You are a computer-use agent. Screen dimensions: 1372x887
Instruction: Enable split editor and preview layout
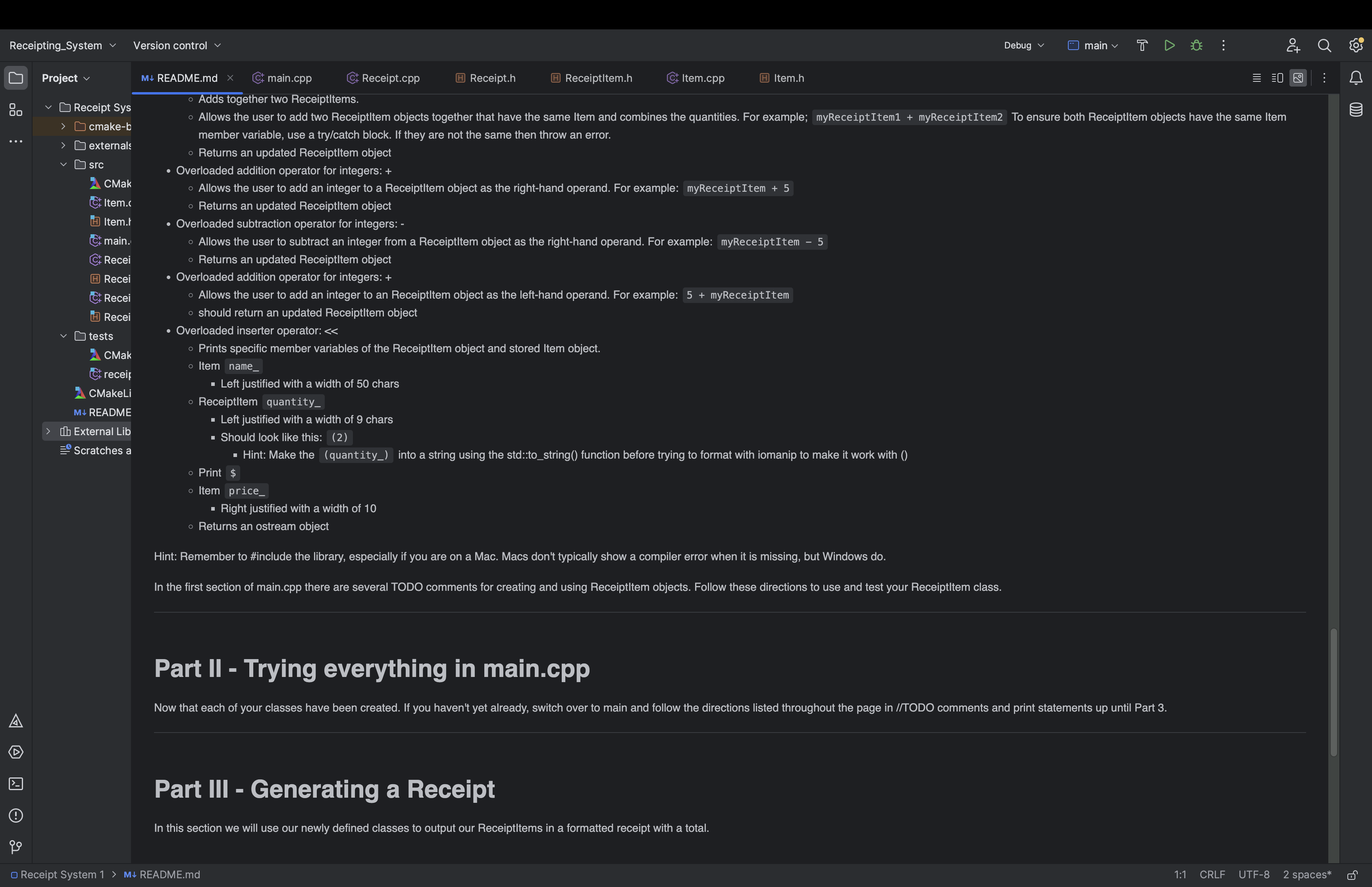coord(1277,78)
